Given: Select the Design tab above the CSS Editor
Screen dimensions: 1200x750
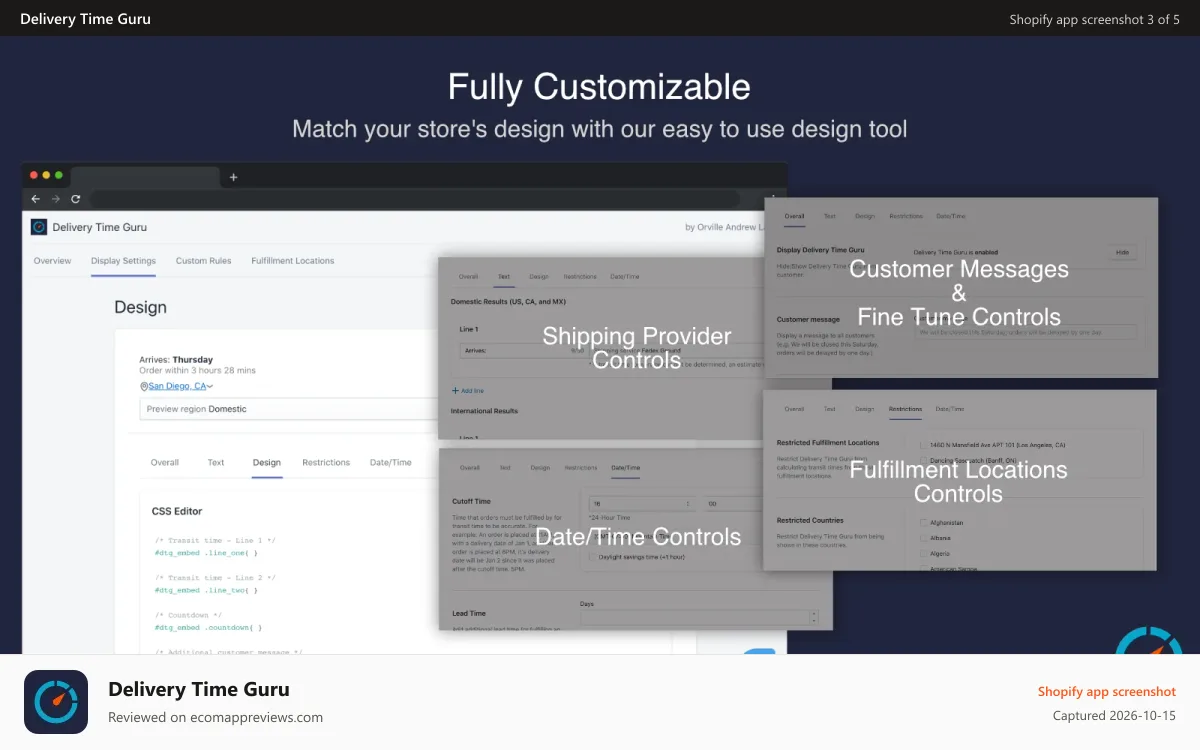Looking at the screenshot, I should point(267,463).
